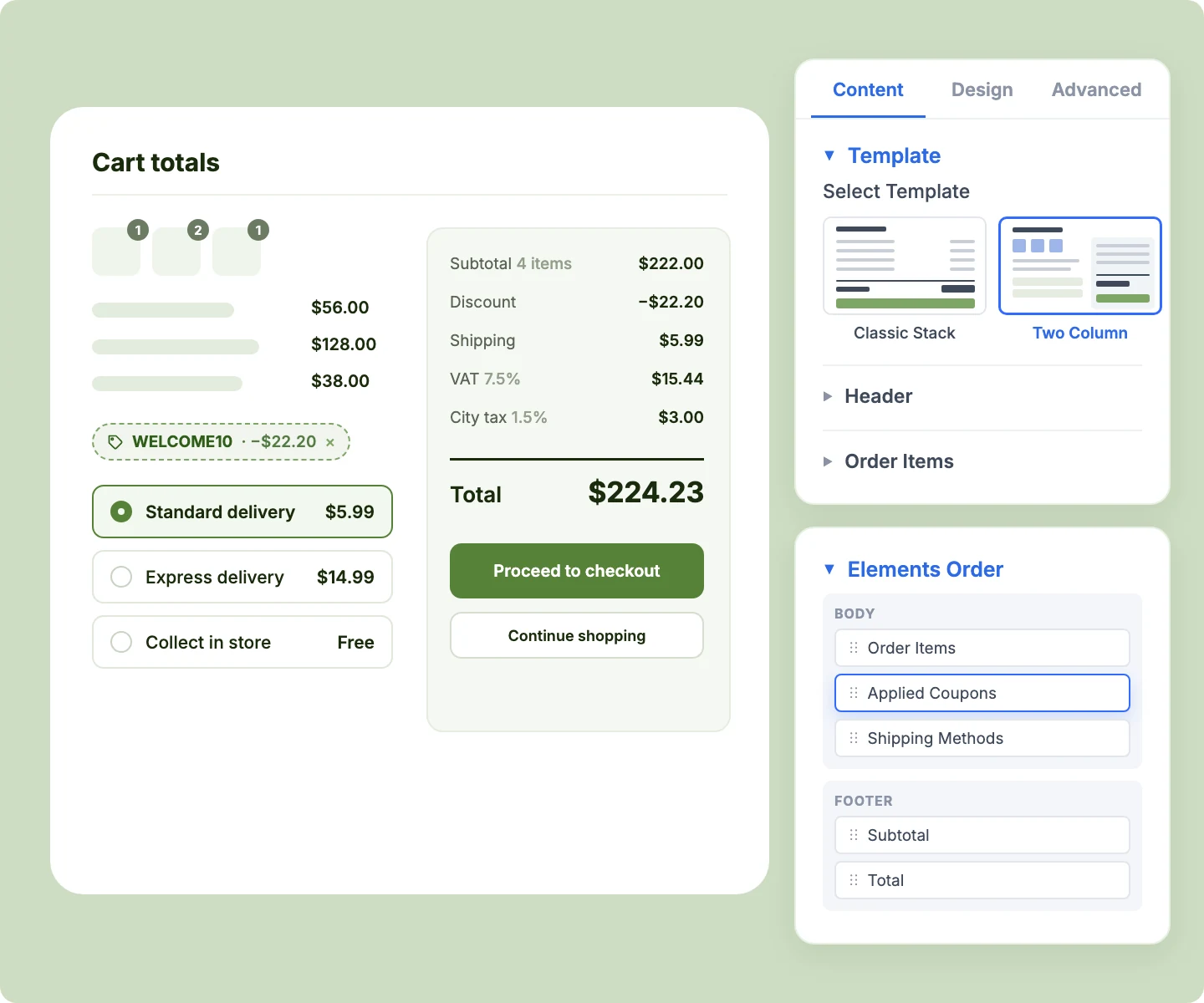Screen dimensions: 1204x1003
Task: Click the product thumbnail with badge 2
Action: [176, 252]
